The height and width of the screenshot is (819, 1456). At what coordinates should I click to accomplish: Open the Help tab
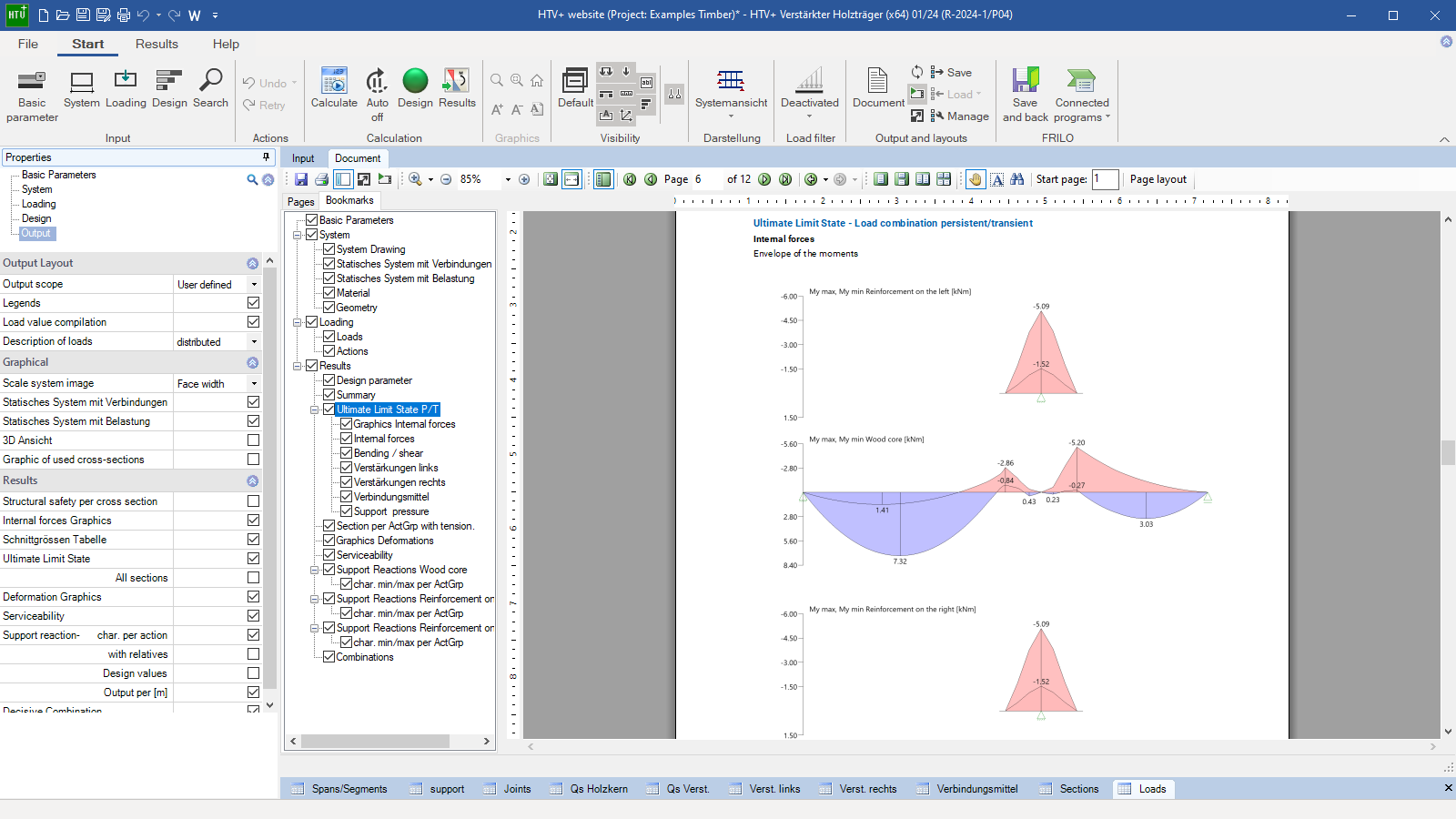pyautogui.click(x=226, y=44)
